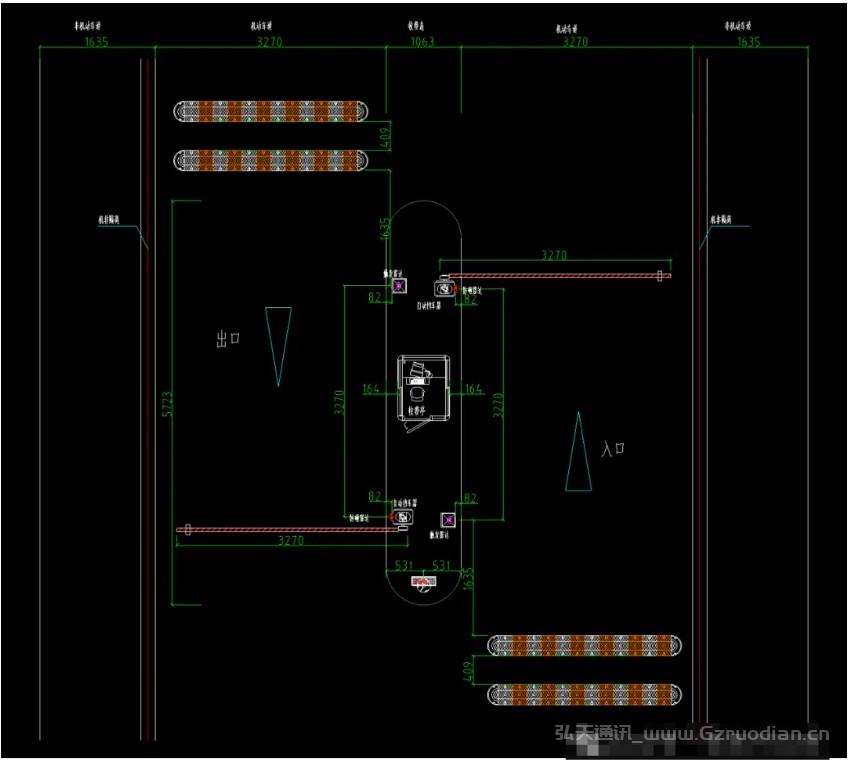Click the 入口 entrance text label

613,449
